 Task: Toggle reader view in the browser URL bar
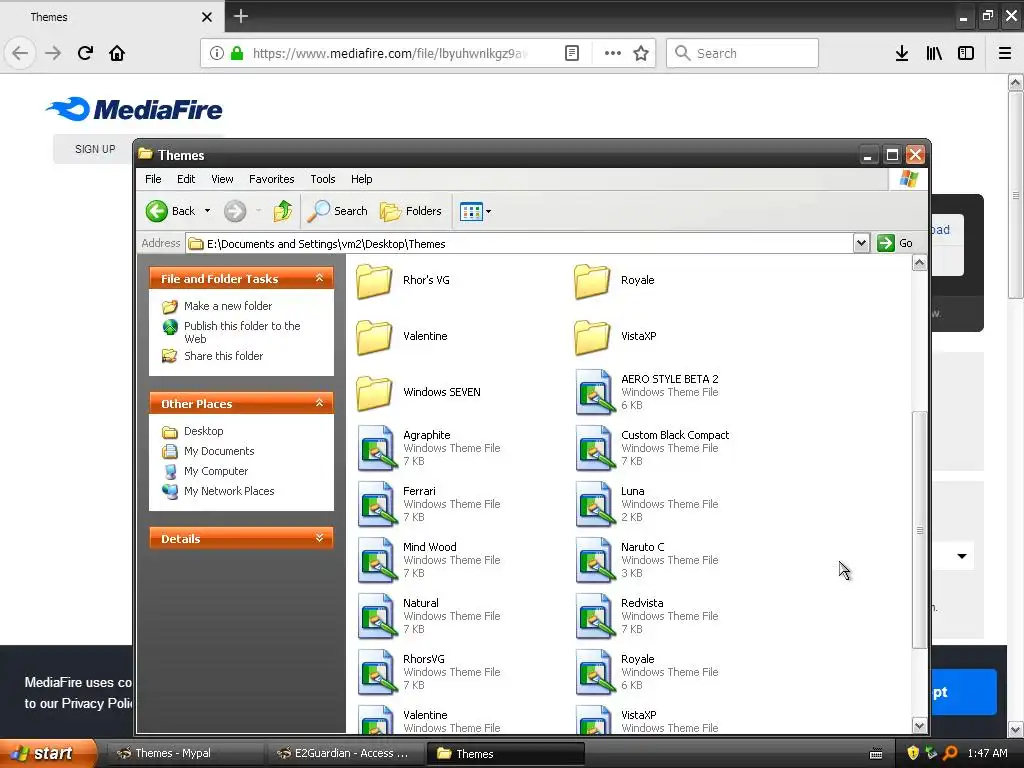click(x=572, y=54)
